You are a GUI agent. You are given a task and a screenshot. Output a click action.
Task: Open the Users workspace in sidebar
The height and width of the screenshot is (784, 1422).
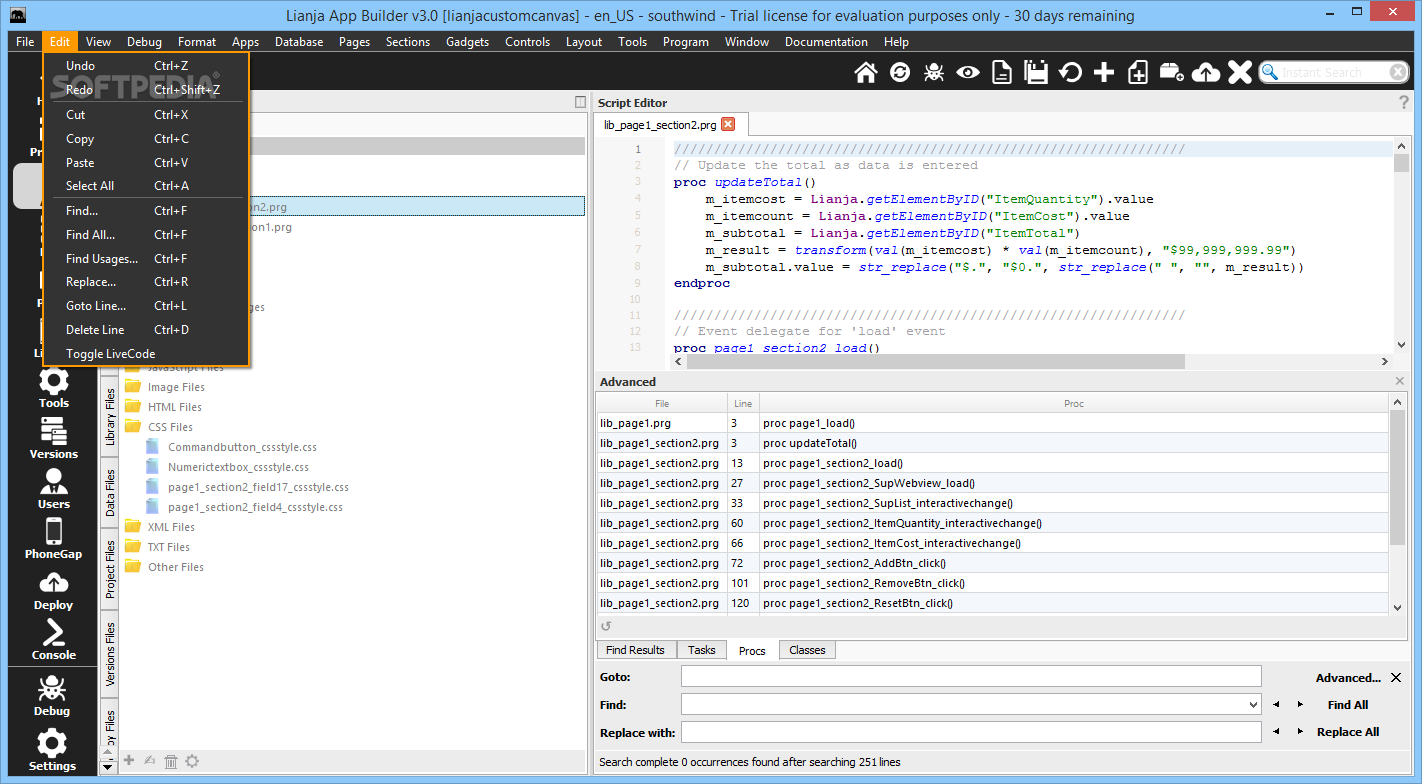coord(53,489)
